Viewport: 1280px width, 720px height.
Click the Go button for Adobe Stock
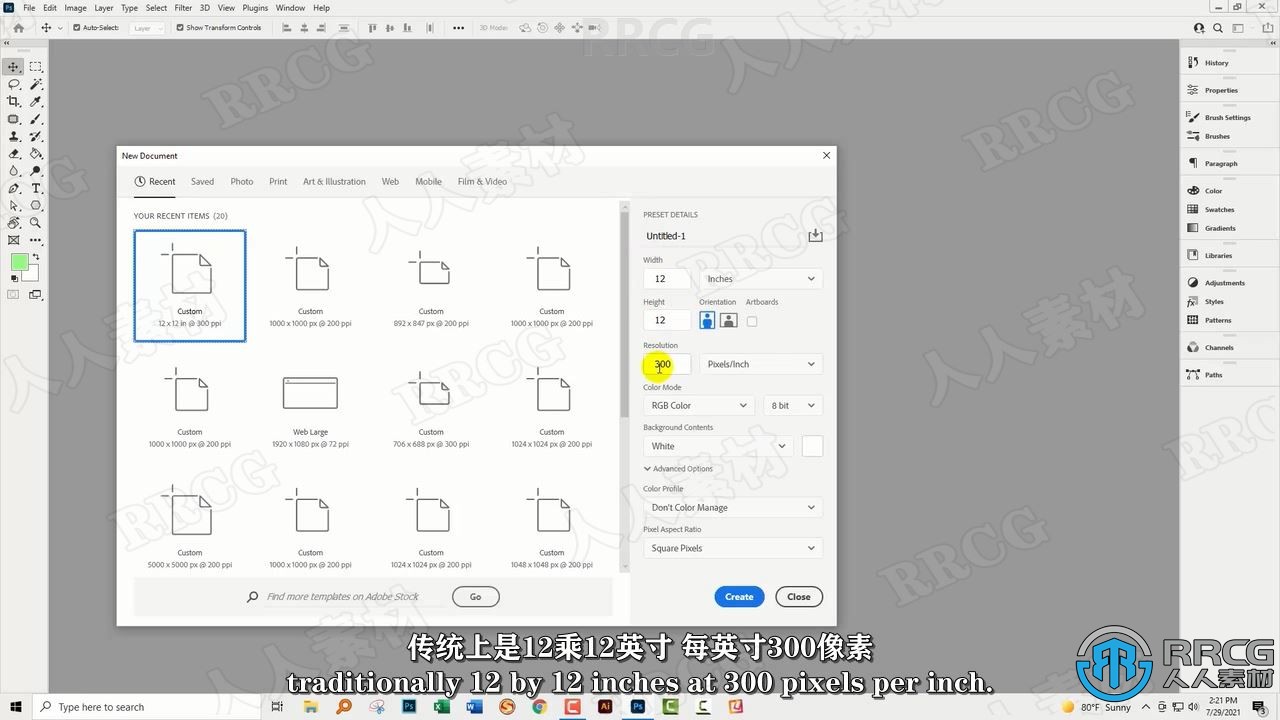pyautogui.click(x=475, y=597)
